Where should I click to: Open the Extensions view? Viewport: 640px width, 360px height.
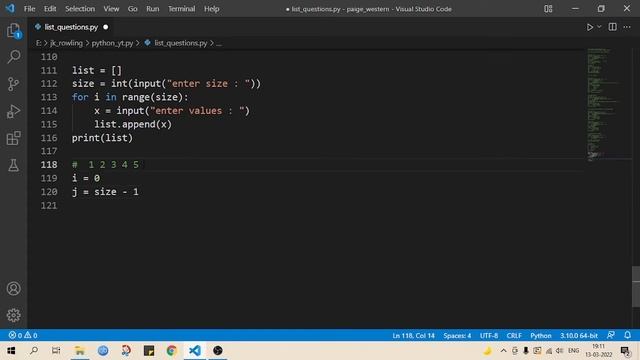(x=13, y=138)
